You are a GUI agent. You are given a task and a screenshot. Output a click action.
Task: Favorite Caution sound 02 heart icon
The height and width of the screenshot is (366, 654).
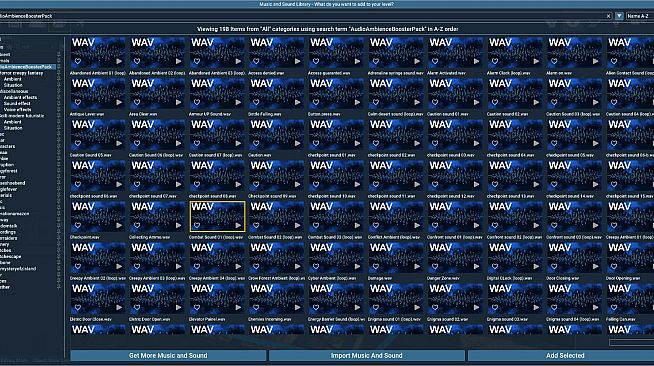click(495, 102)
